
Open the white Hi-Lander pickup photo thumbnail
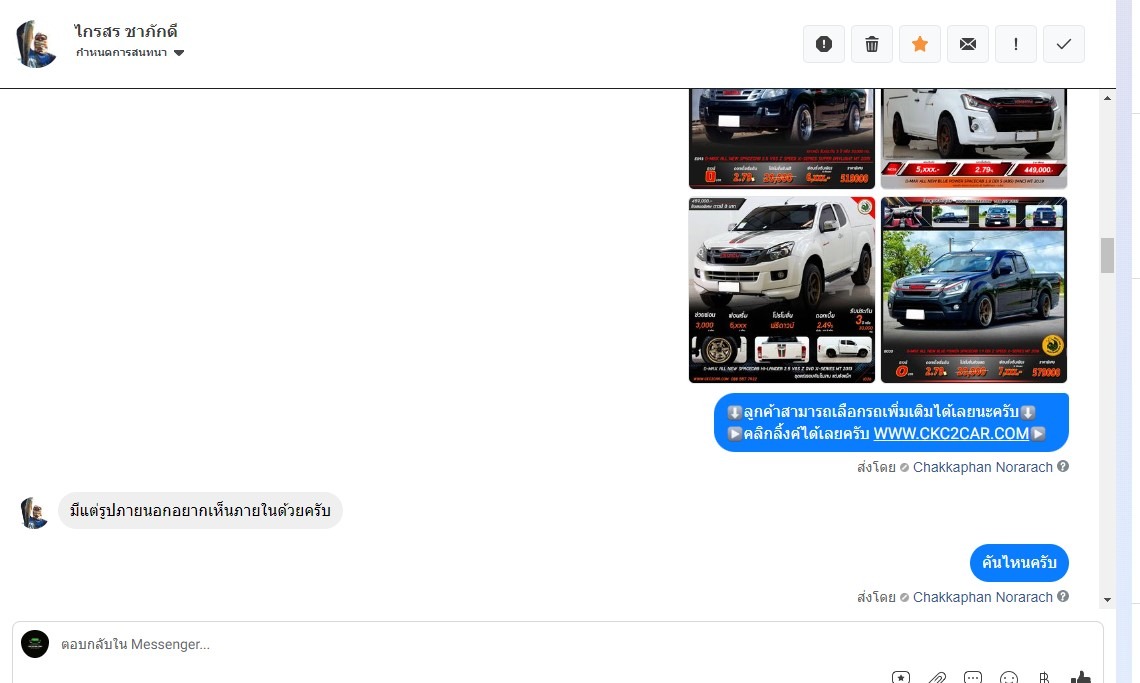tap(782, 289)
